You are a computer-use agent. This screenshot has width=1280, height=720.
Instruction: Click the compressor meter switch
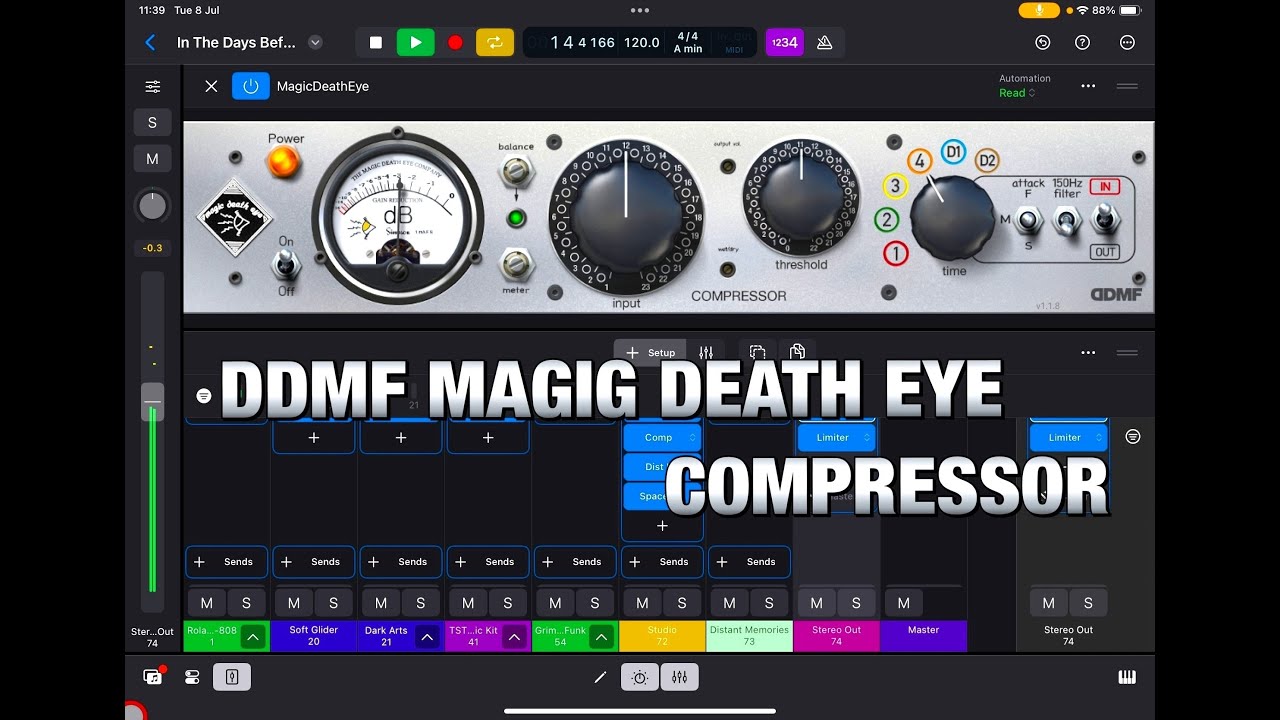(516, 264)
